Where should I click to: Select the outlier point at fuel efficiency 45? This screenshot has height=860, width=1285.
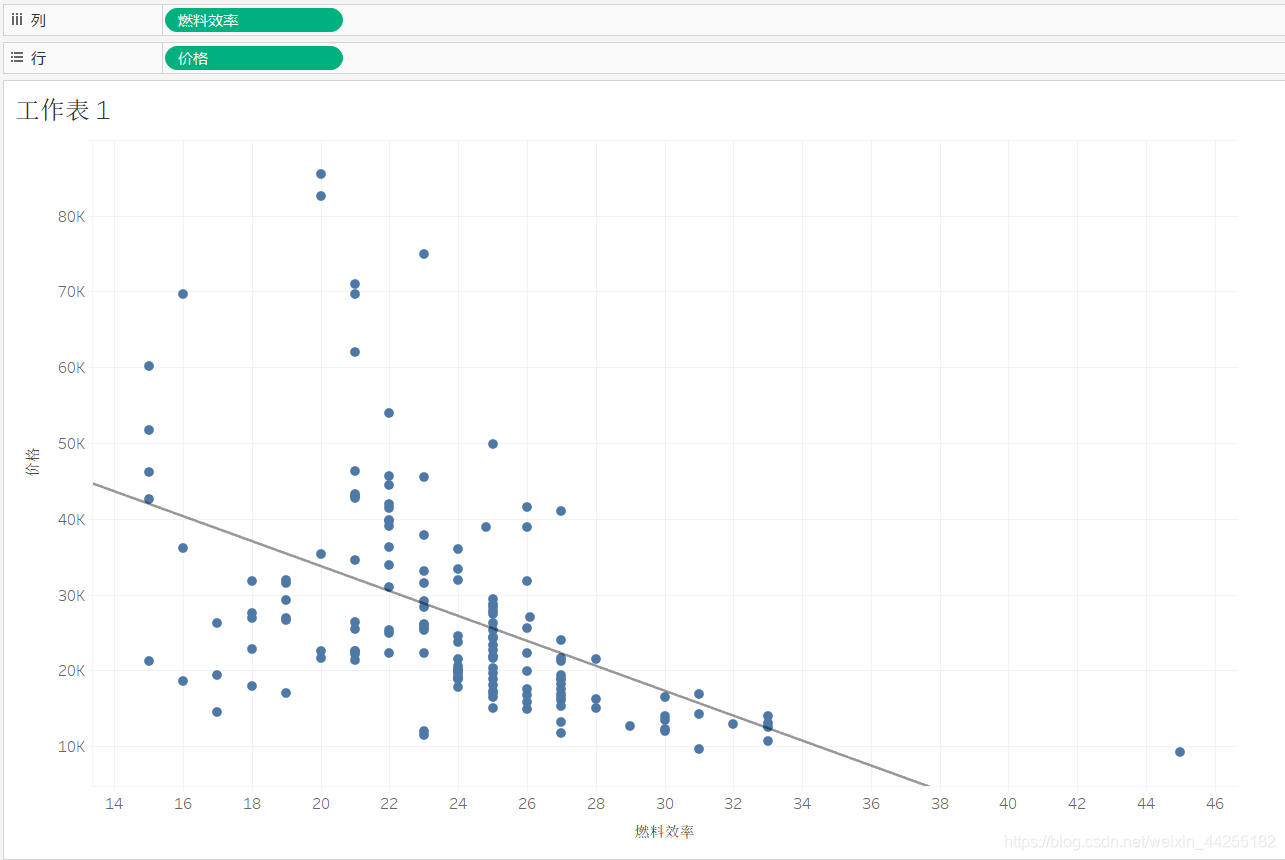click(1180, 752)
